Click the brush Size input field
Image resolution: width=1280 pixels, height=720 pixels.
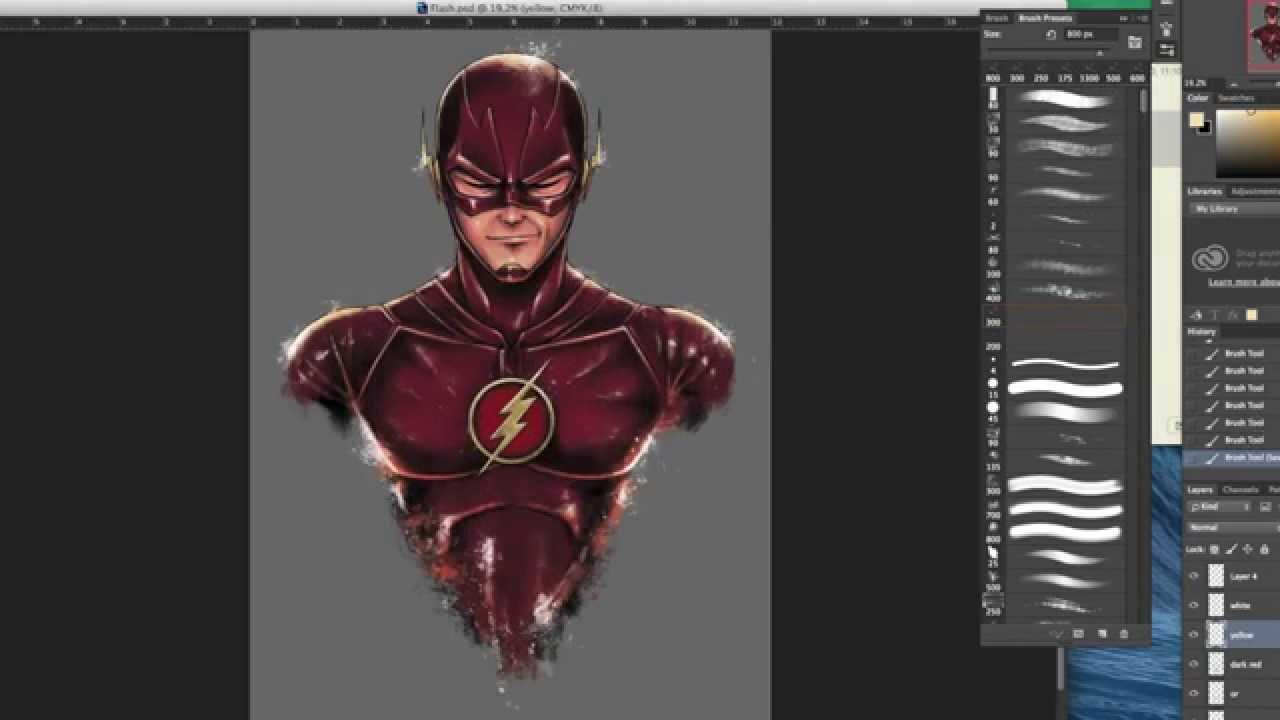[1090, 34]
